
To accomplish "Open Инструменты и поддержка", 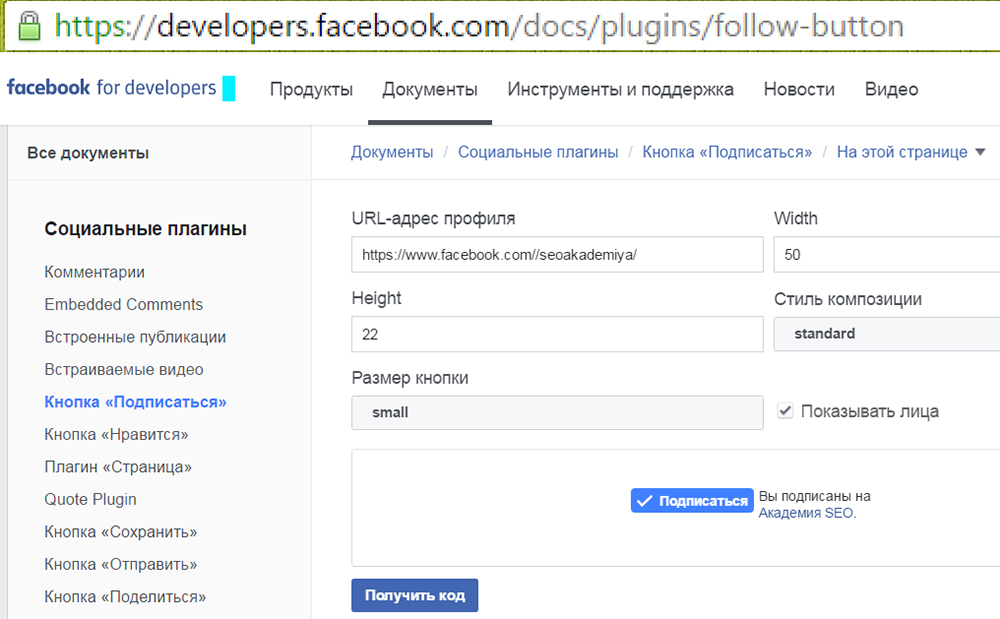I will pos(621,89).
